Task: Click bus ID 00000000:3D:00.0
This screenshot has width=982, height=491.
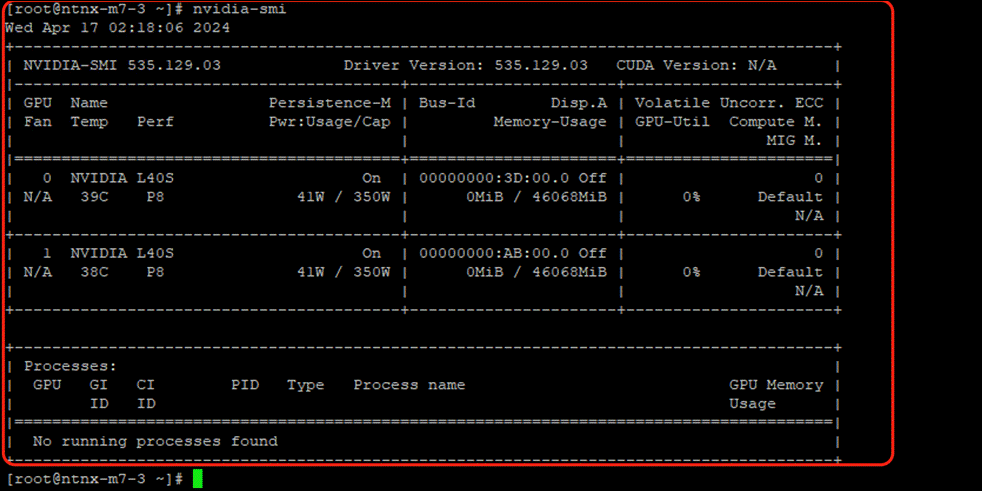Action: point(494,178)
